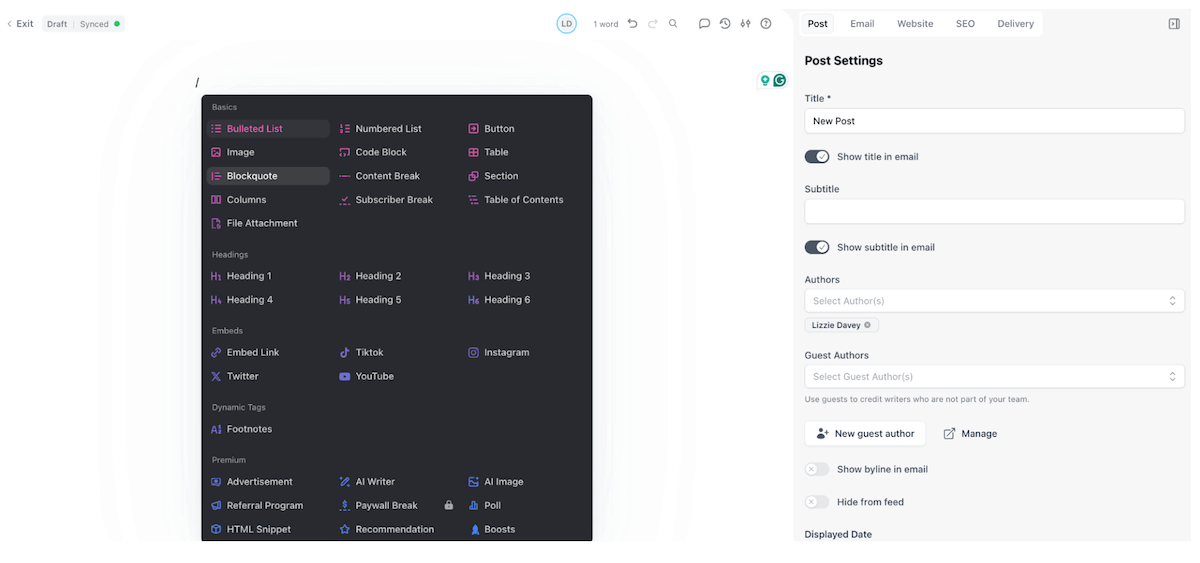Switch to the Website tab
1200x563 pixels.
click(915, 24)
